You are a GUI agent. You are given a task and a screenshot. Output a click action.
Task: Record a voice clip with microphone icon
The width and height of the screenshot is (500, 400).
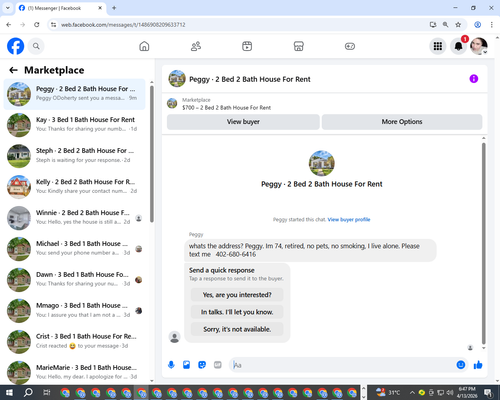pos(171,365)
